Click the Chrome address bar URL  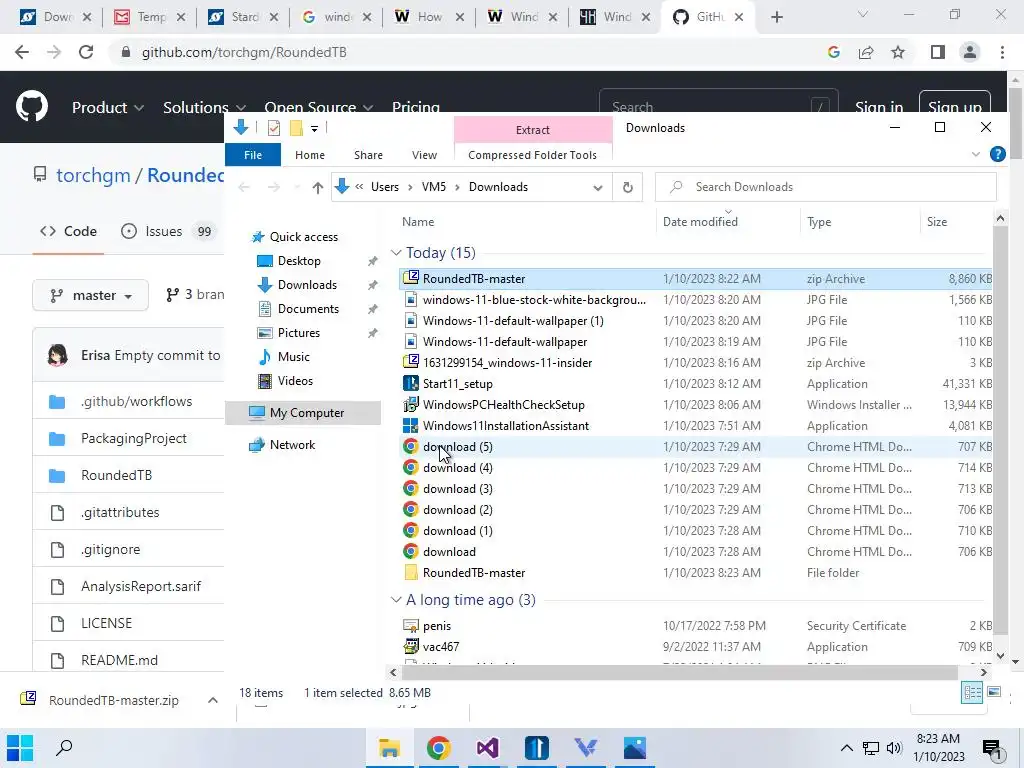point(244,52)
